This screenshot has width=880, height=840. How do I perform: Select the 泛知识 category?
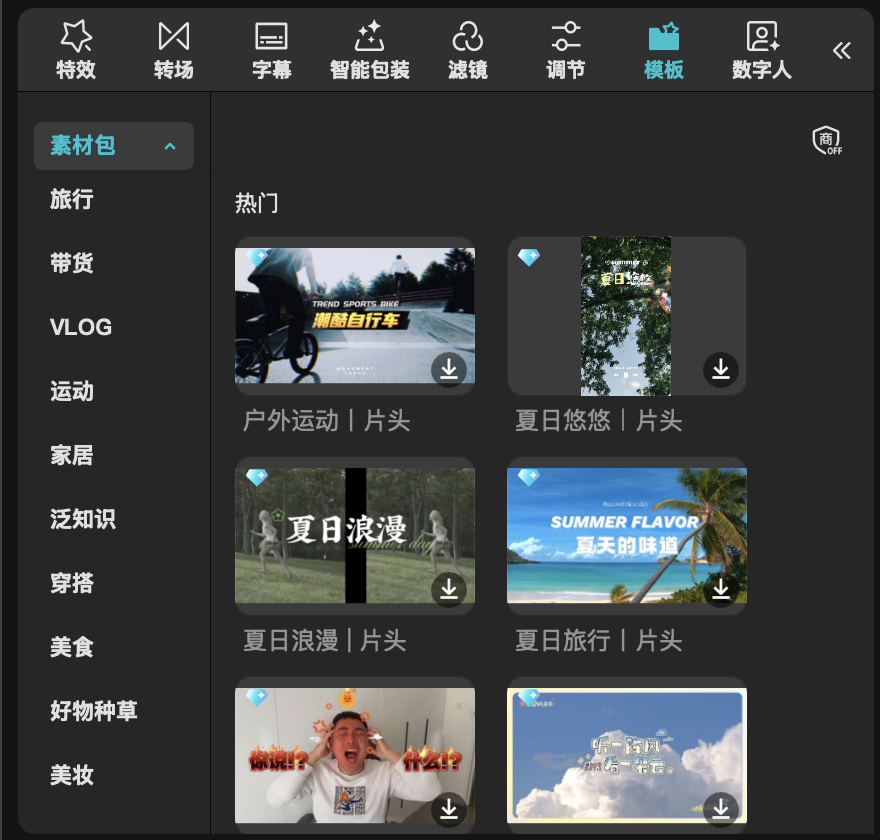pyautogui.click(x=83, y=519)
